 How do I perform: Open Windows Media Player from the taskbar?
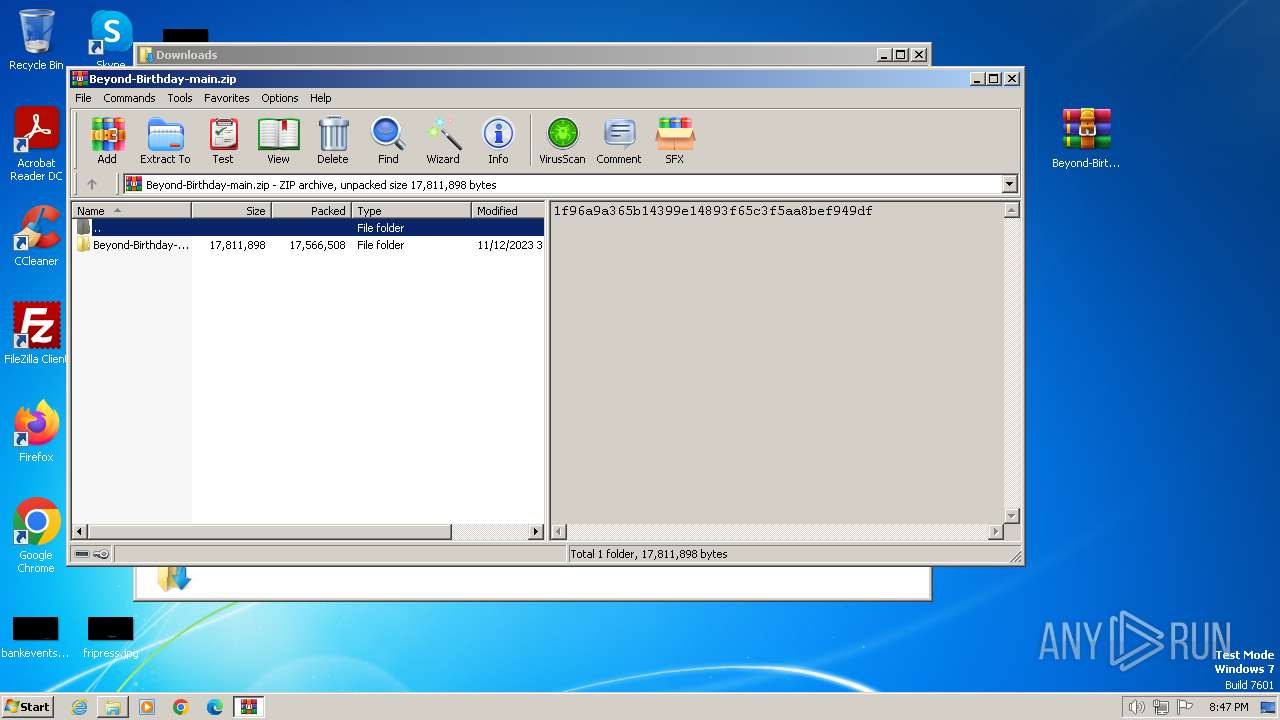click(x=147, y=707)
